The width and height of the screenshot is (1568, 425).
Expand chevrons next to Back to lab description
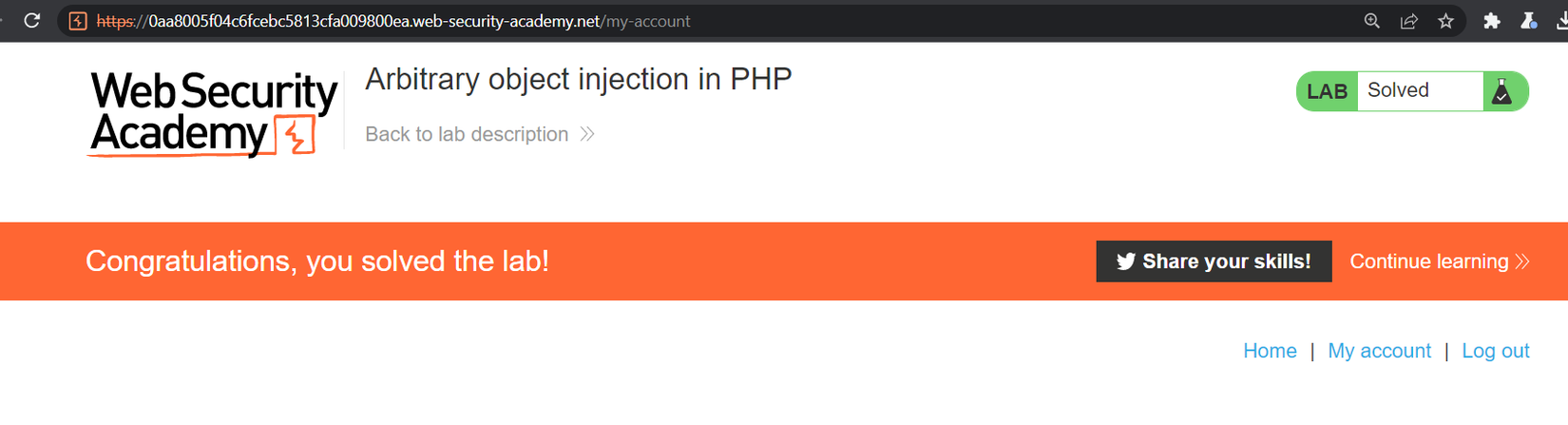point(587,134)
